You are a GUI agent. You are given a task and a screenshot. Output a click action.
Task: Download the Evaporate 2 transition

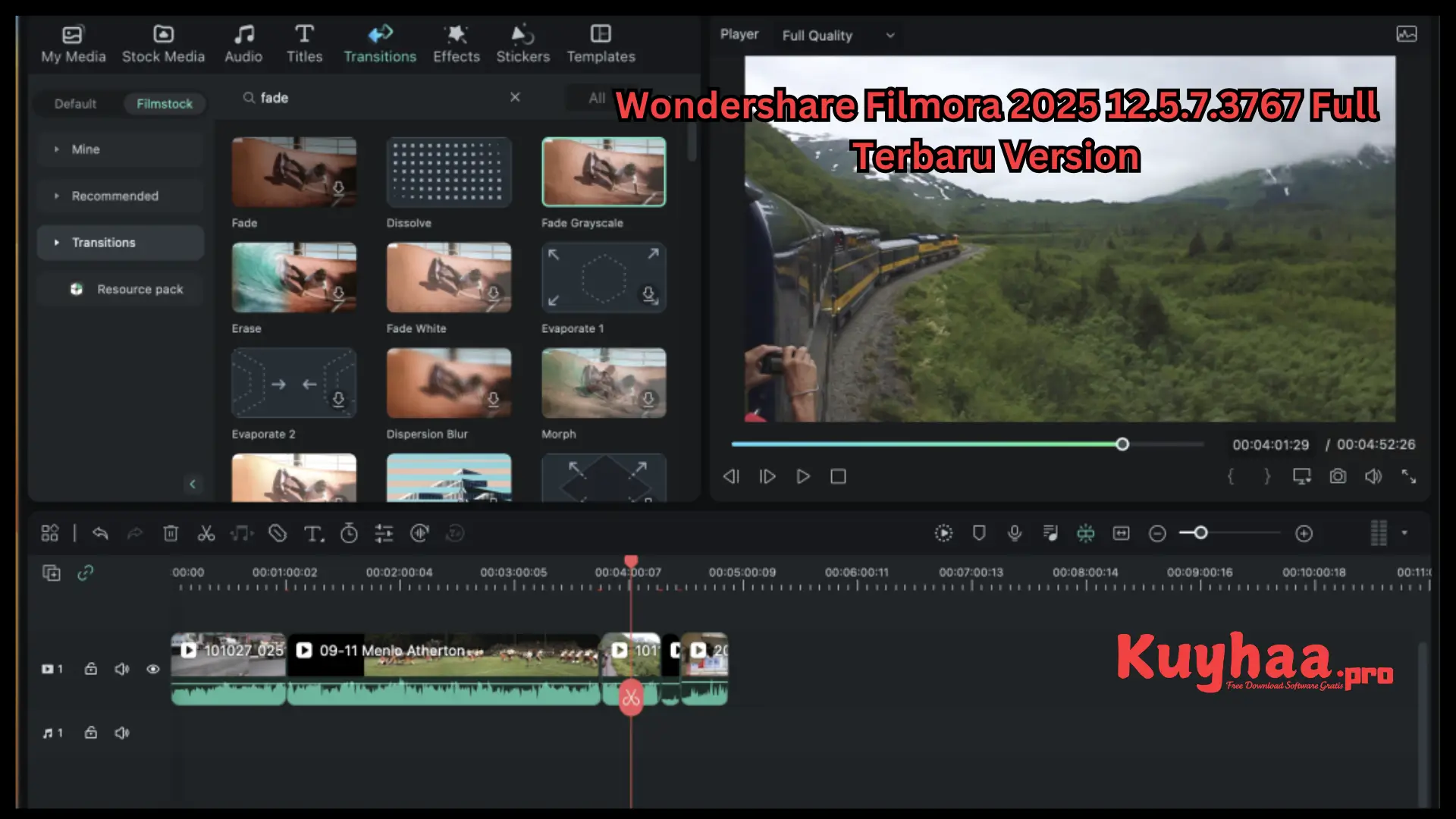[x=339, y=400]
